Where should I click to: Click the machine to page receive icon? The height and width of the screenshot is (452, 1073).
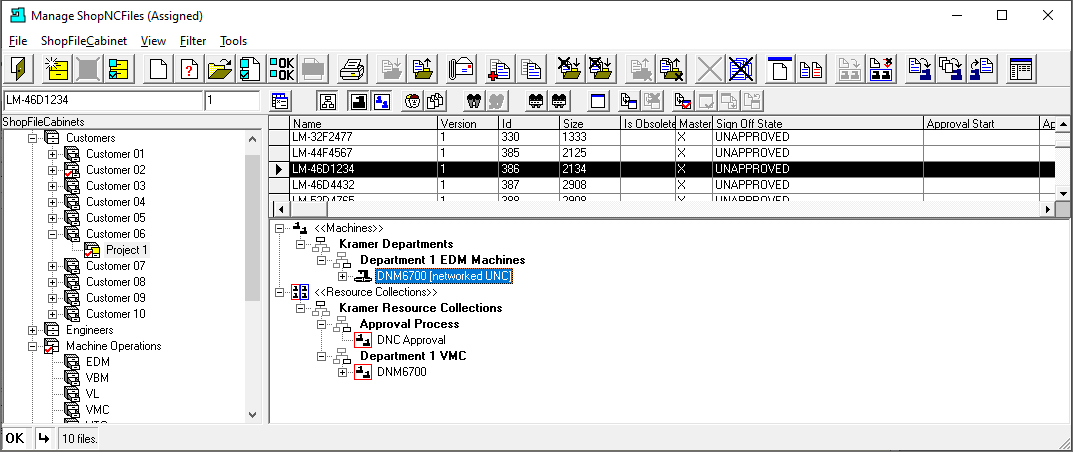pyautogui.click(x=981, y=68)
